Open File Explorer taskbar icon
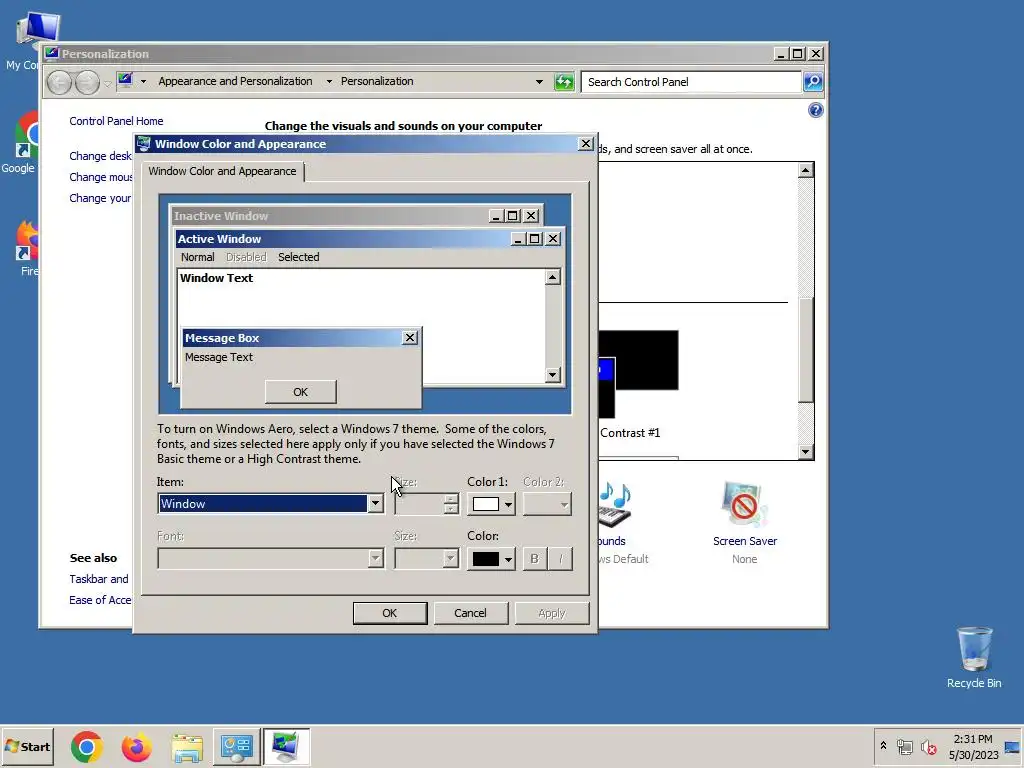 (x=187, y=747)
